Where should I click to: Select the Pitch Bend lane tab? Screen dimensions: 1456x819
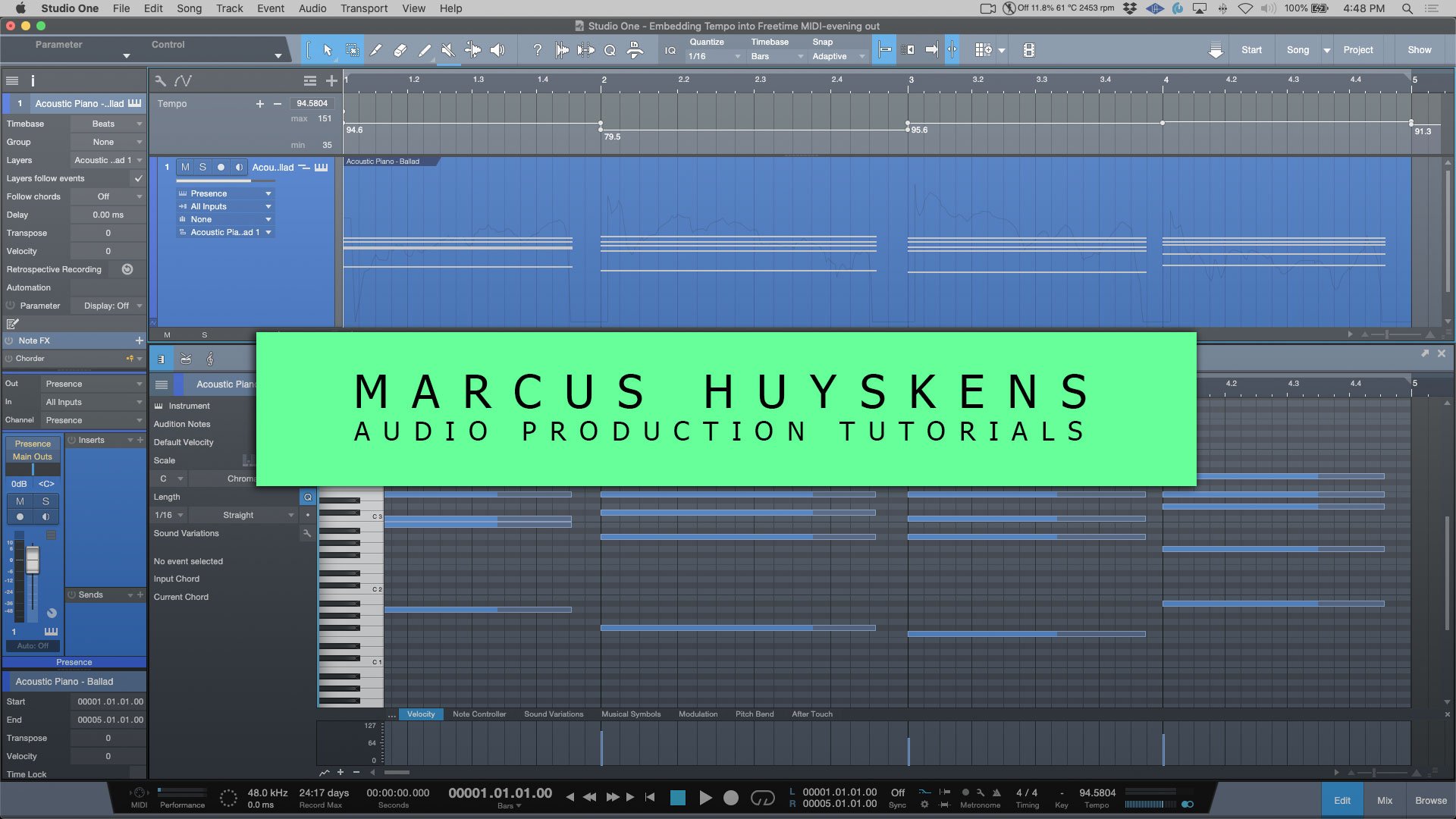[x=755, y=714]
